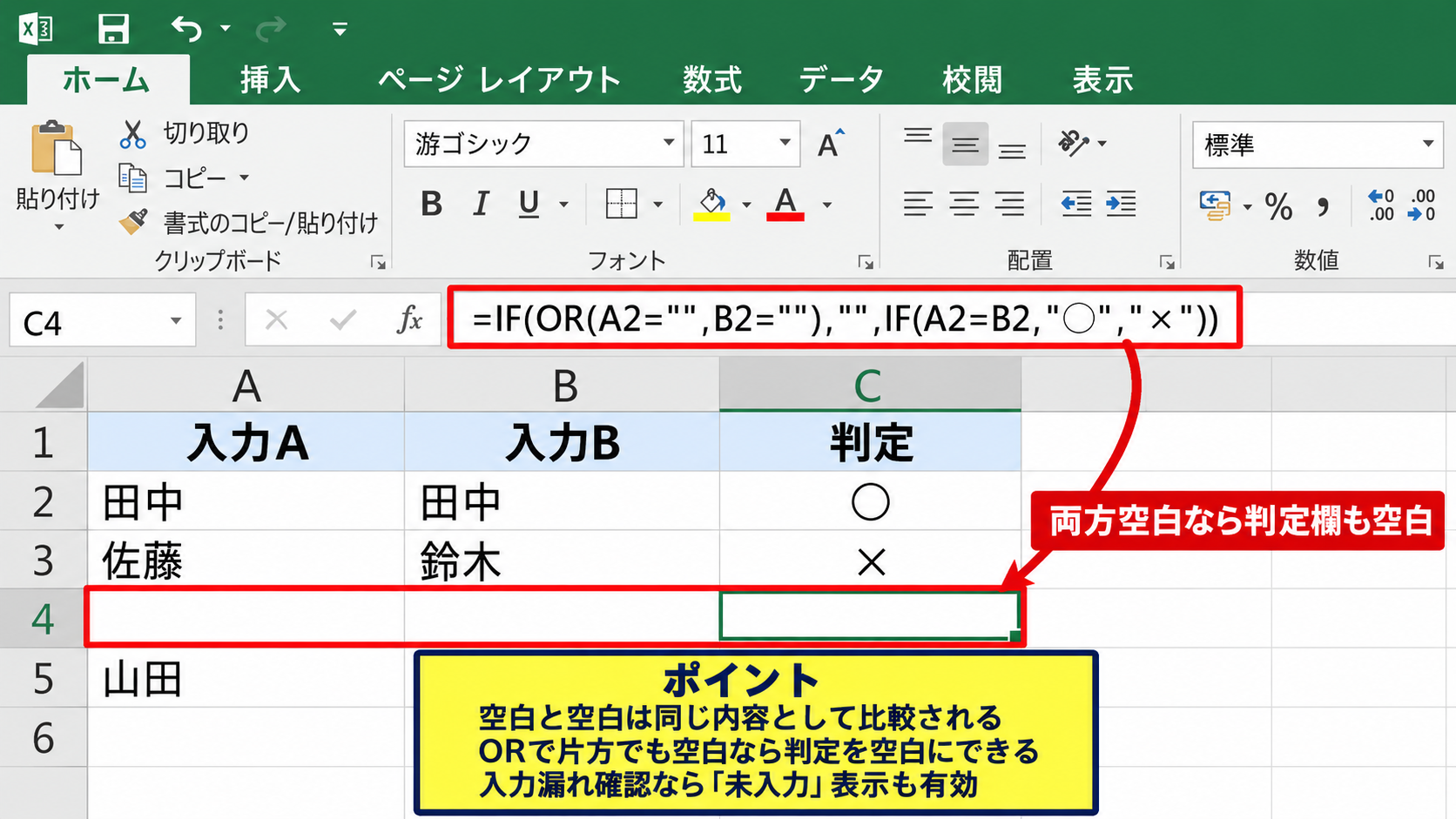Increase indent icon in alignment group
This screenshot has width=1456, height=819.
pyautogui.click(x=1121, y=205)
